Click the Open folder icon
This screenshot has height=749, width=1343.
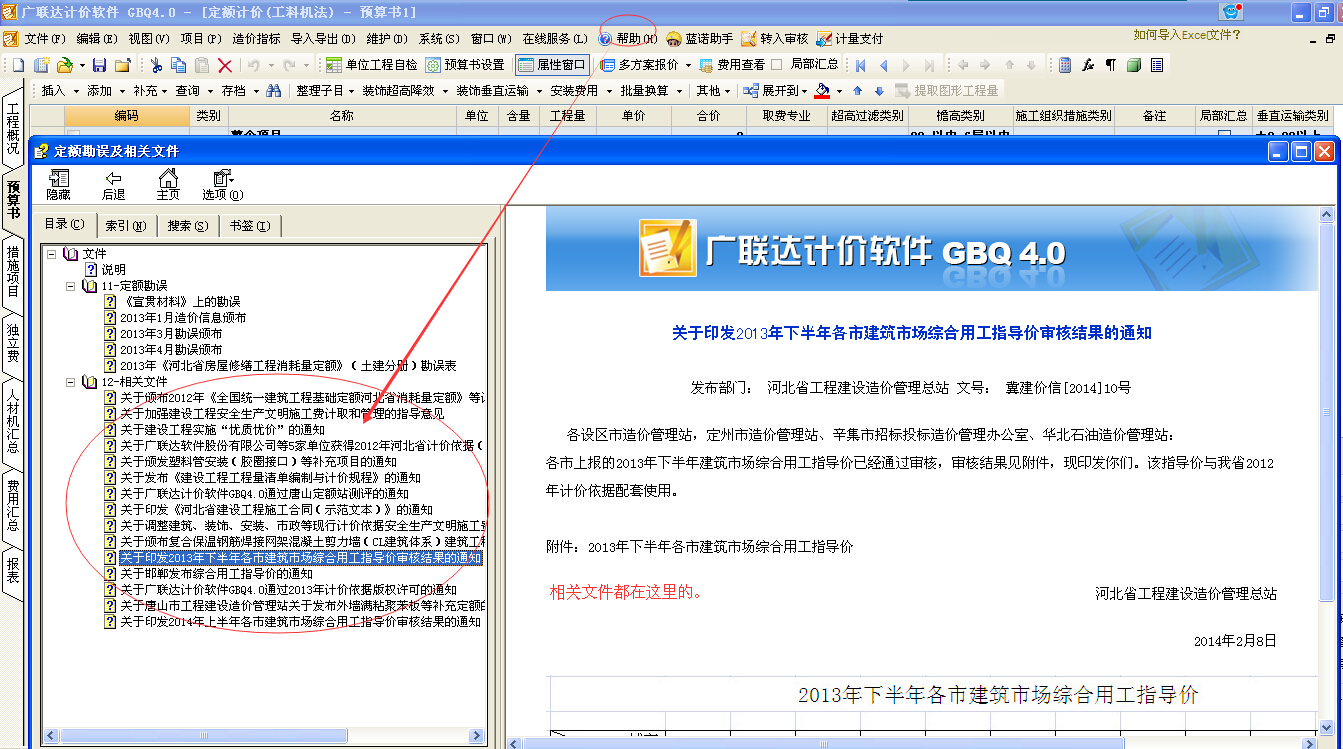pos(64,65)
